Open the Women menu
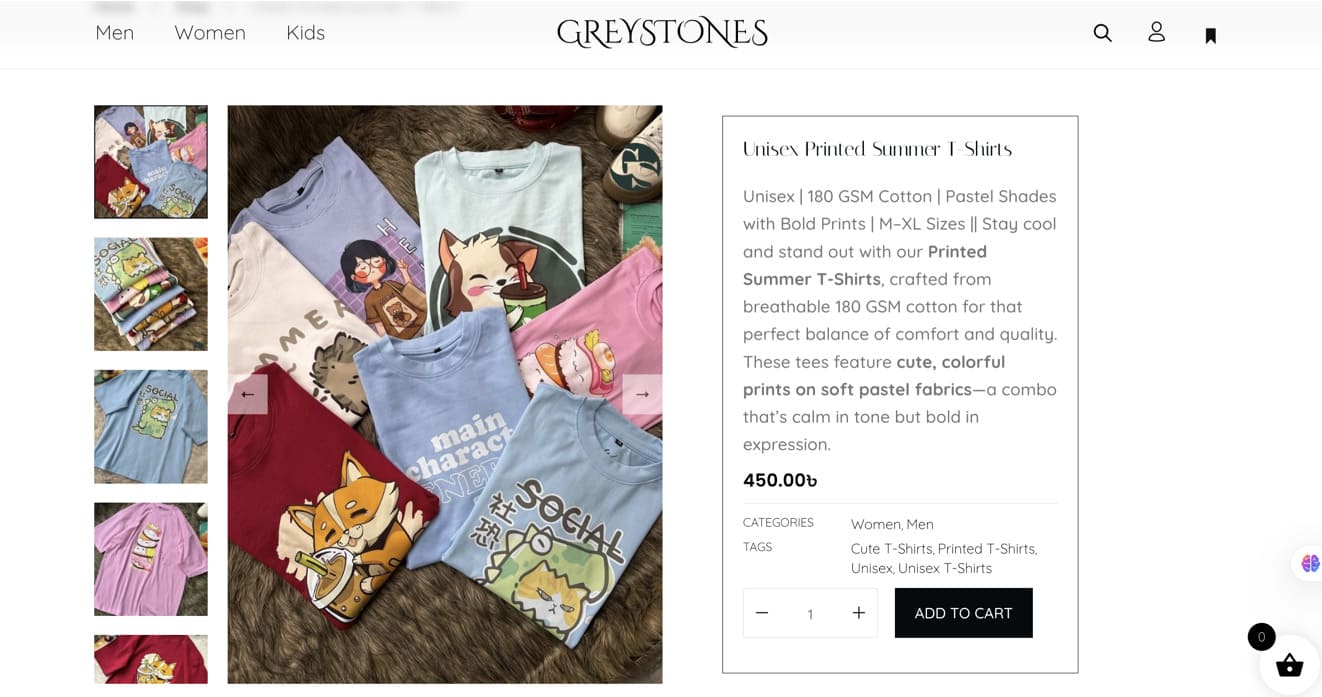This screenshot has width=1322, height=697. (x=210, y=33)
